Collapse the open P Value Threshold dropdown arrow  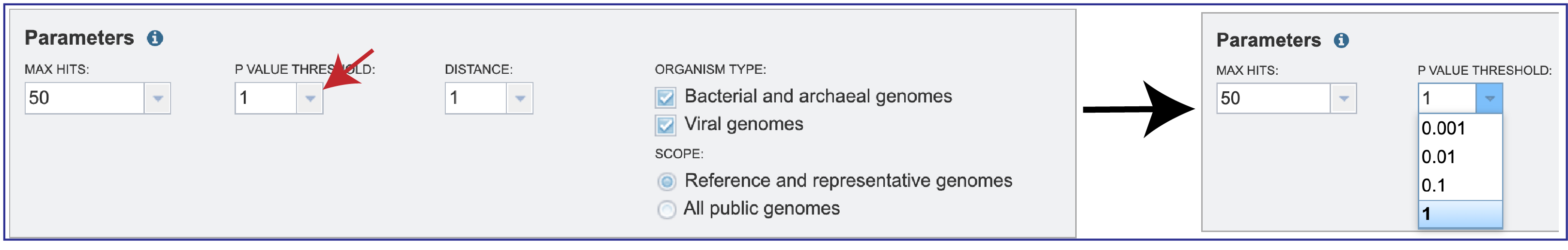click(x=1489, y=99)
